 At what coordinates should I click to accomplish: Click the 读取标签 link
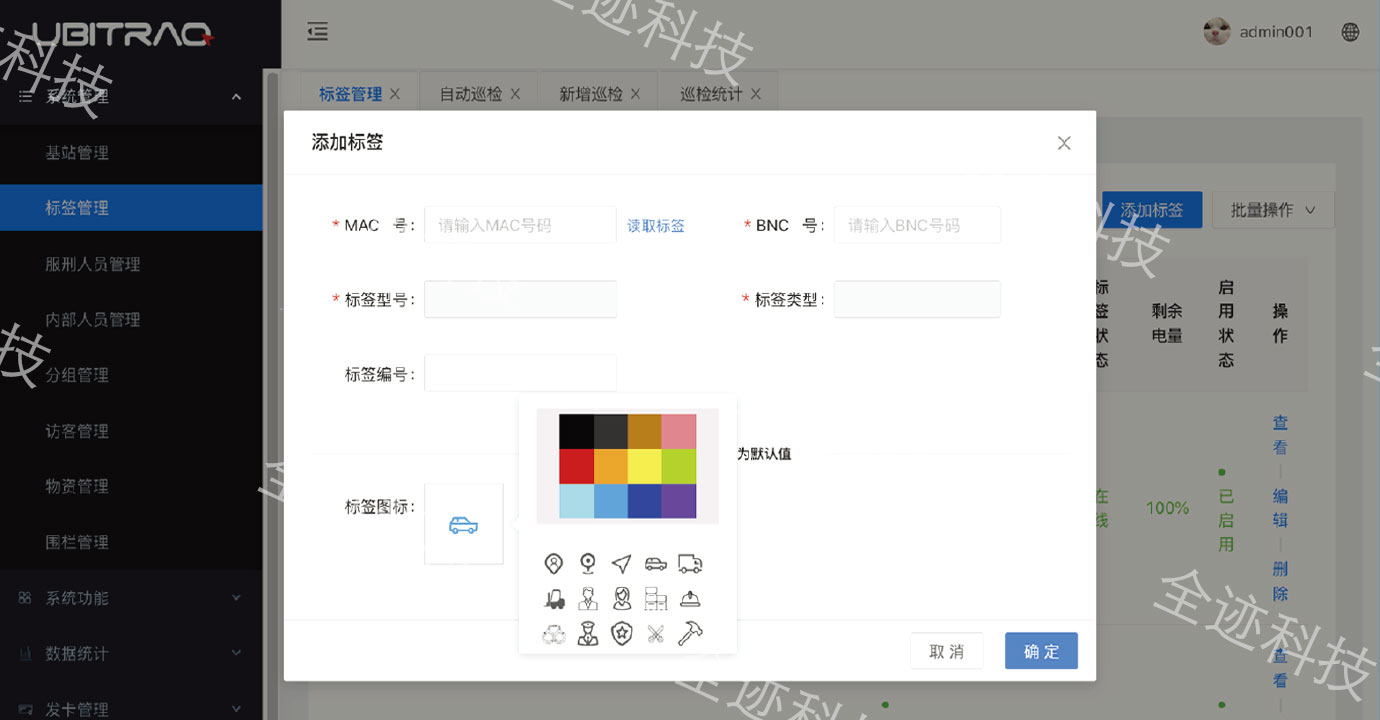pos(656,226)
